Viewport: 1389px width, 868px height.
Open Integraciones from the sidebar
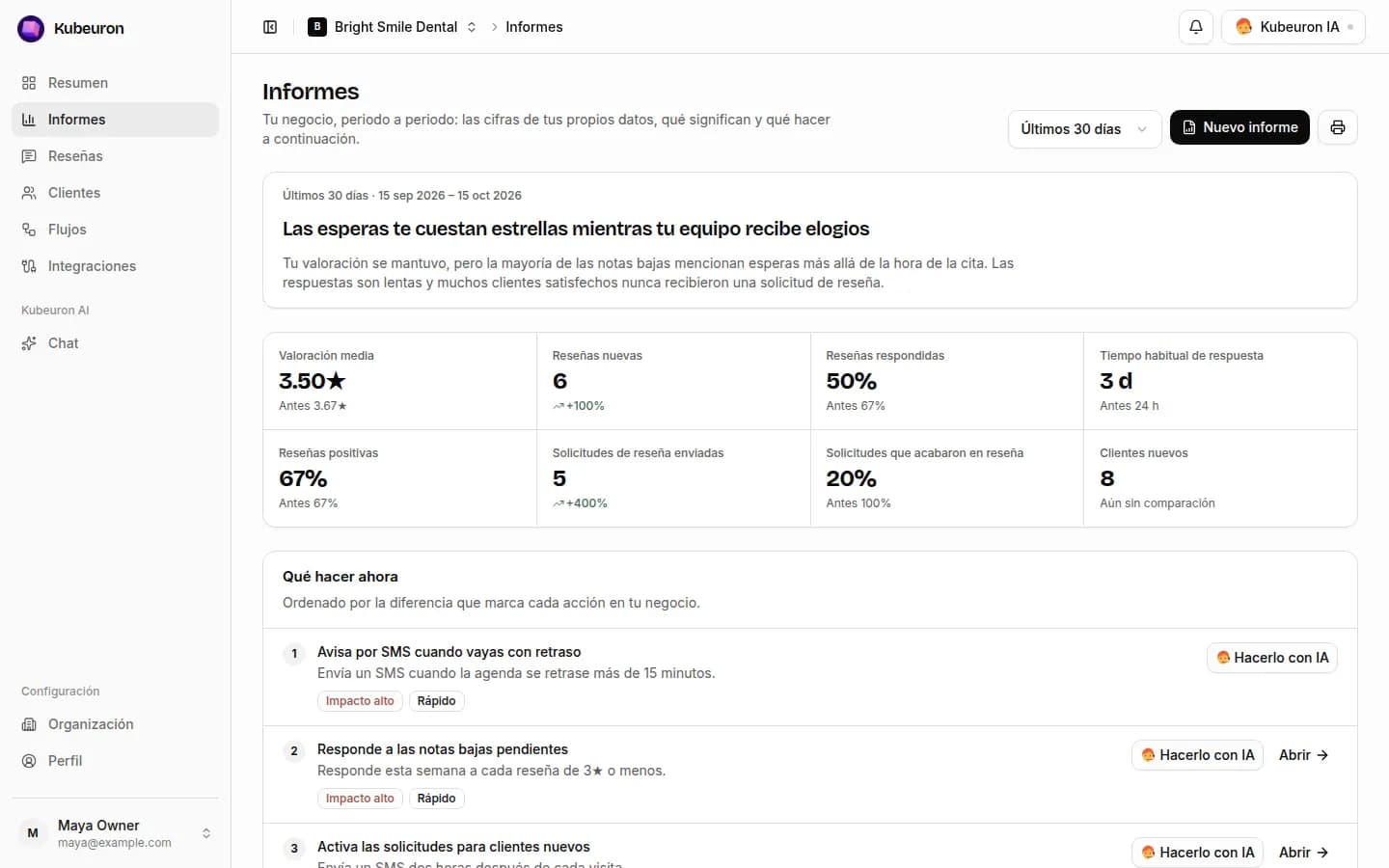point(116,266)
